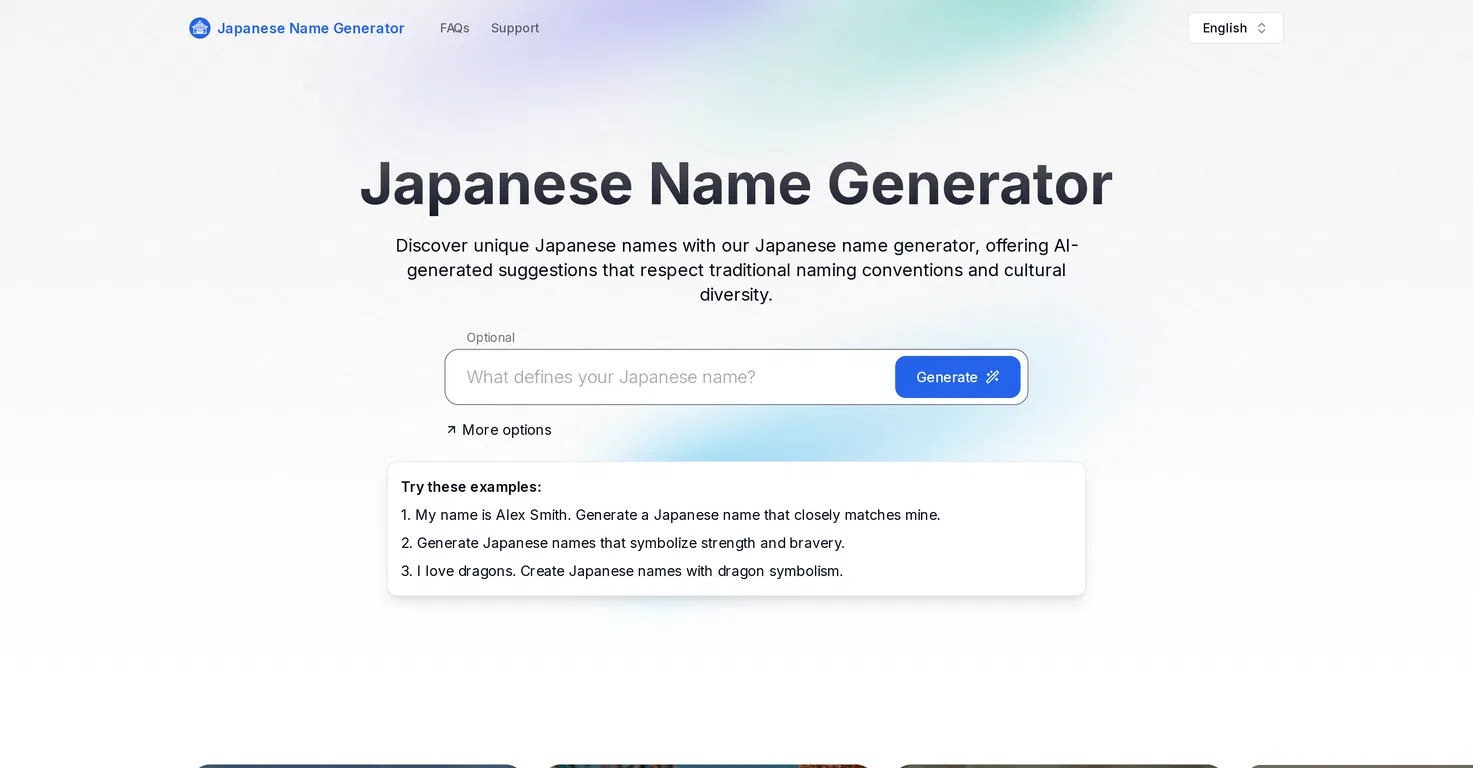The image size is (1473, 768).
Task: Expand More options
Action: (499, 430)
